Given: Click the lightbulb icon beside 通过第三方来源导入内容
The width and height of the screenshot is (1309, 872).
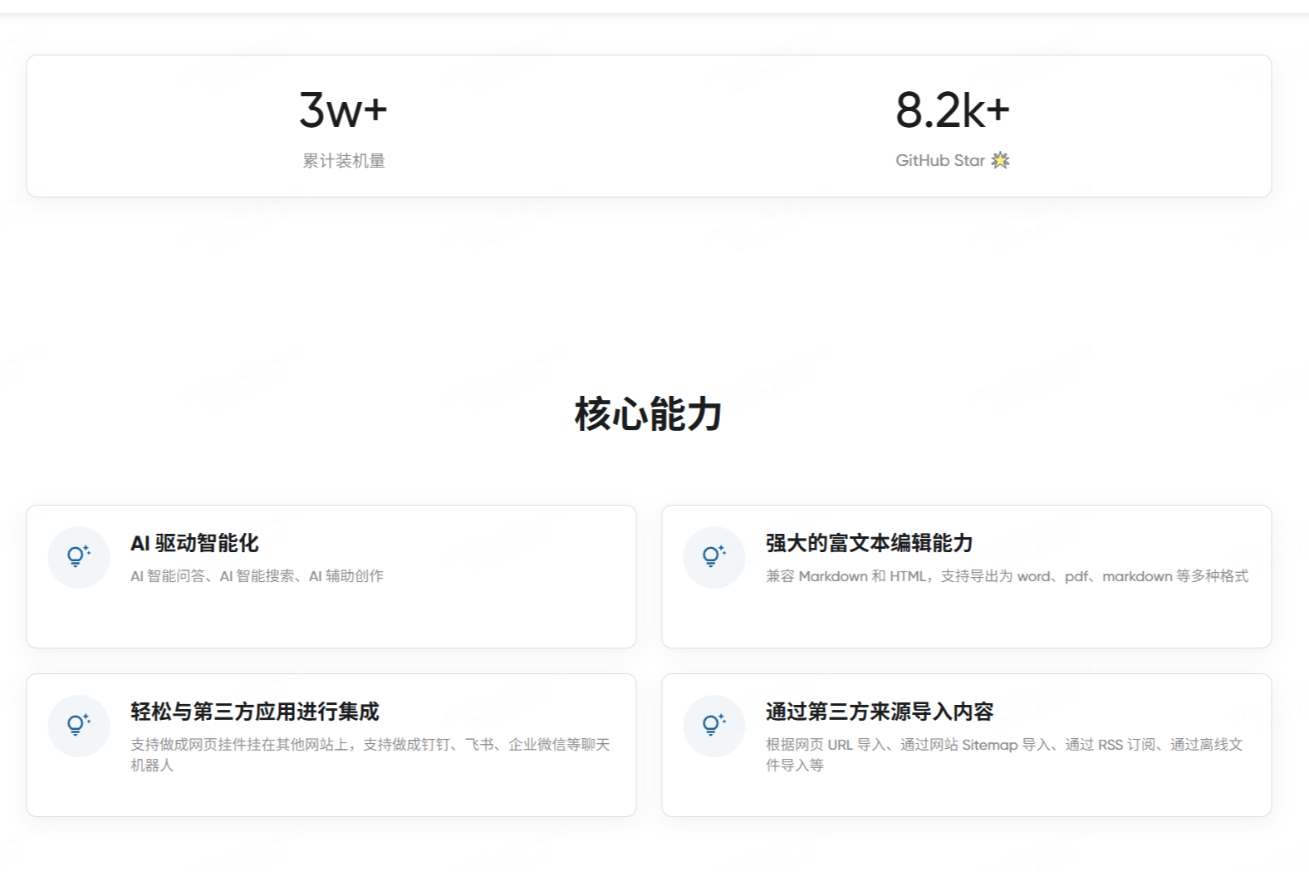Looking at the screenshot, I should [714, 725].
